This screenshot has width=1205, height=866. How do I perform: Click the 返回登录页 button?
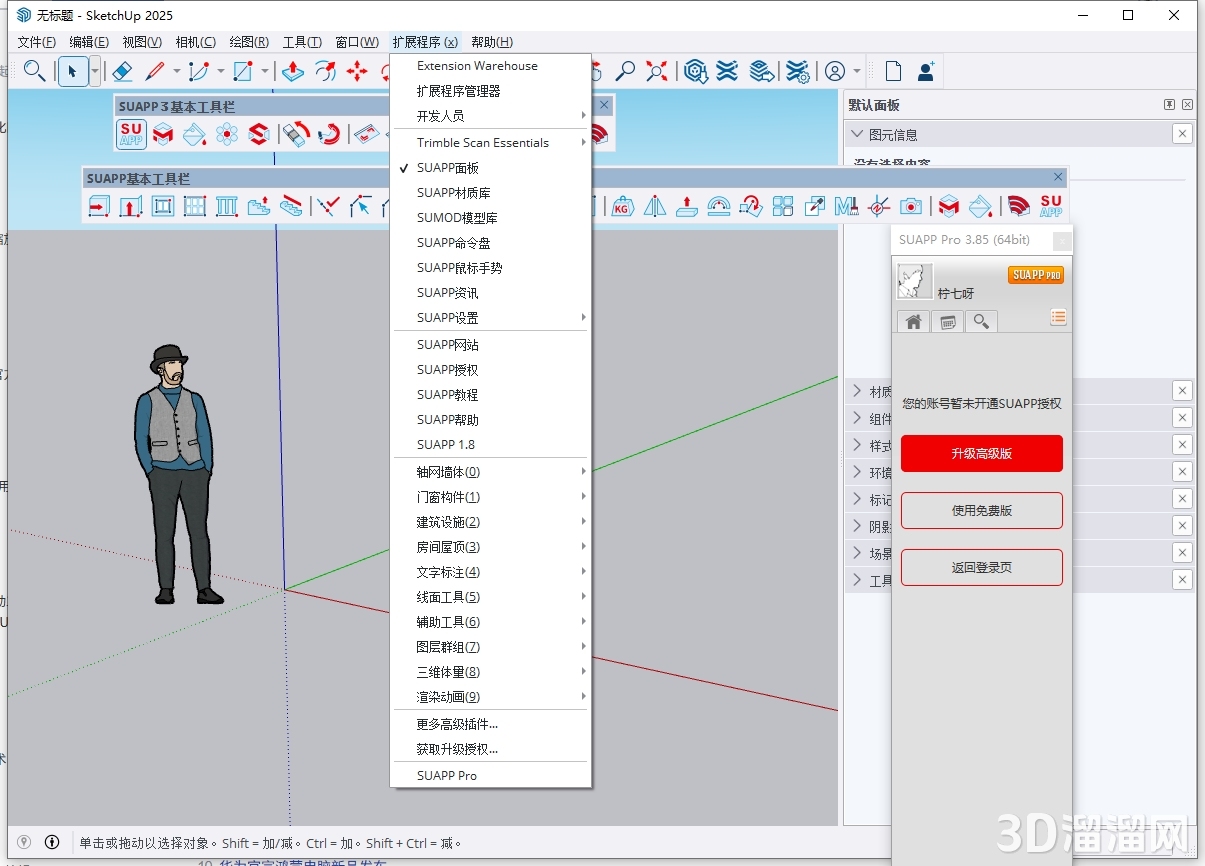[981, 567]
